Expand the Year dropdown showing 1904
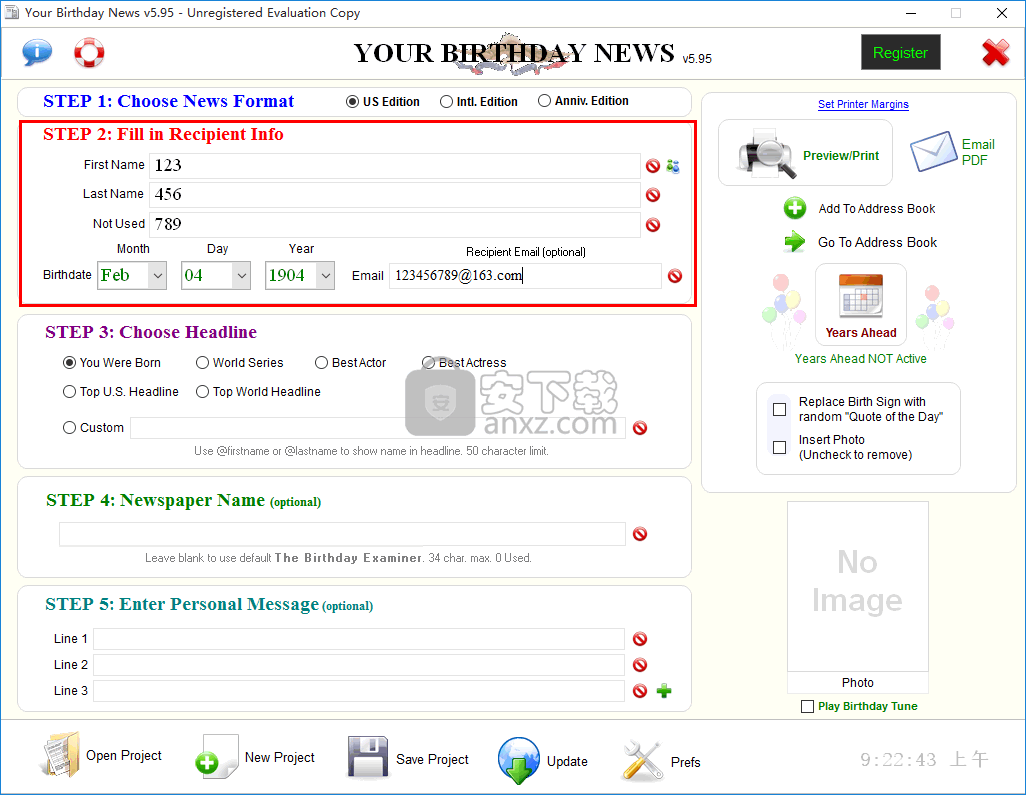Screen dimensions: 1026x795 pos(325,275)
